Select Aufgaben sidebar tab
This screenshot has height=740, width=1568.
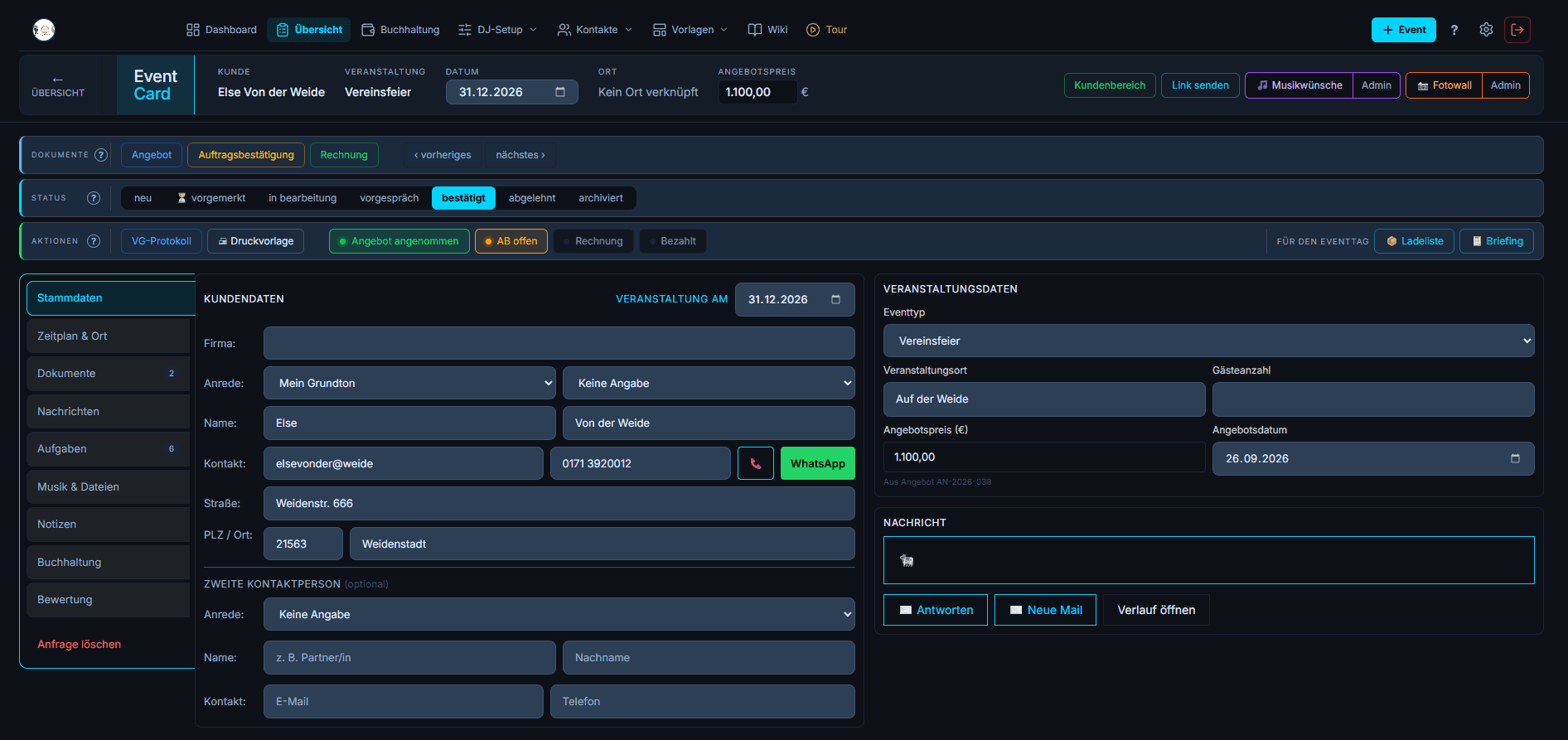tap(108, 449)
